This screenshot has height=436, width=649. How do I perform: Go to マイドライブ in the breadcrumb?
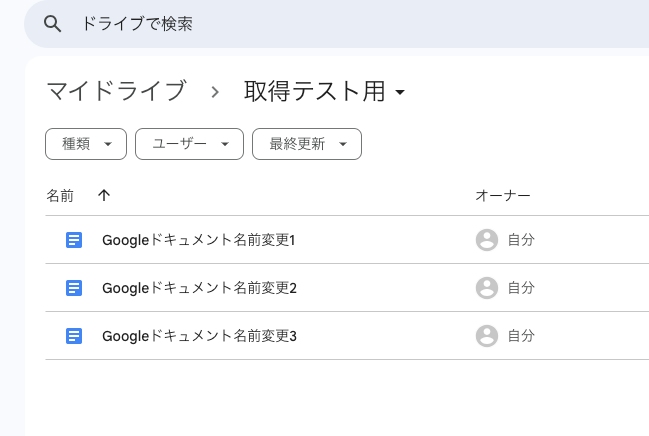[116, 92]
